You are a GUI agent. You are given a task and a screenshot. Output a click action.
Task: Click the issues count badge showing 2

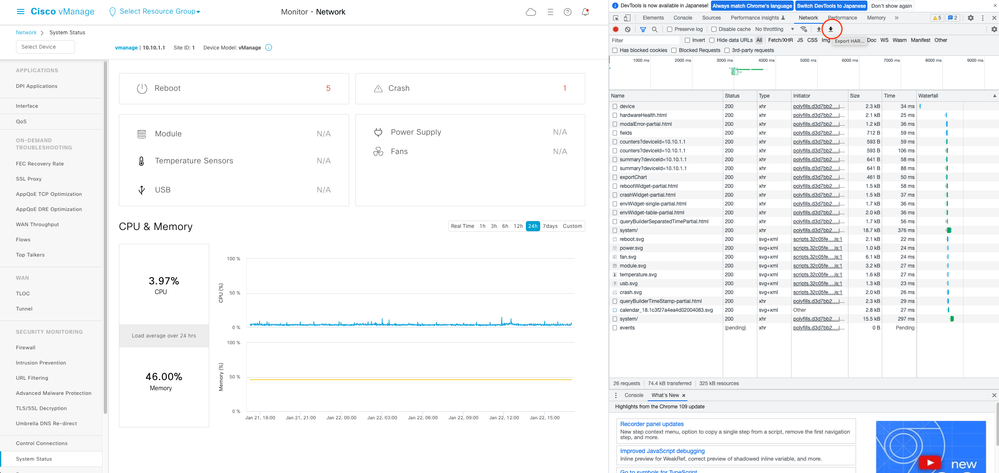952,18
